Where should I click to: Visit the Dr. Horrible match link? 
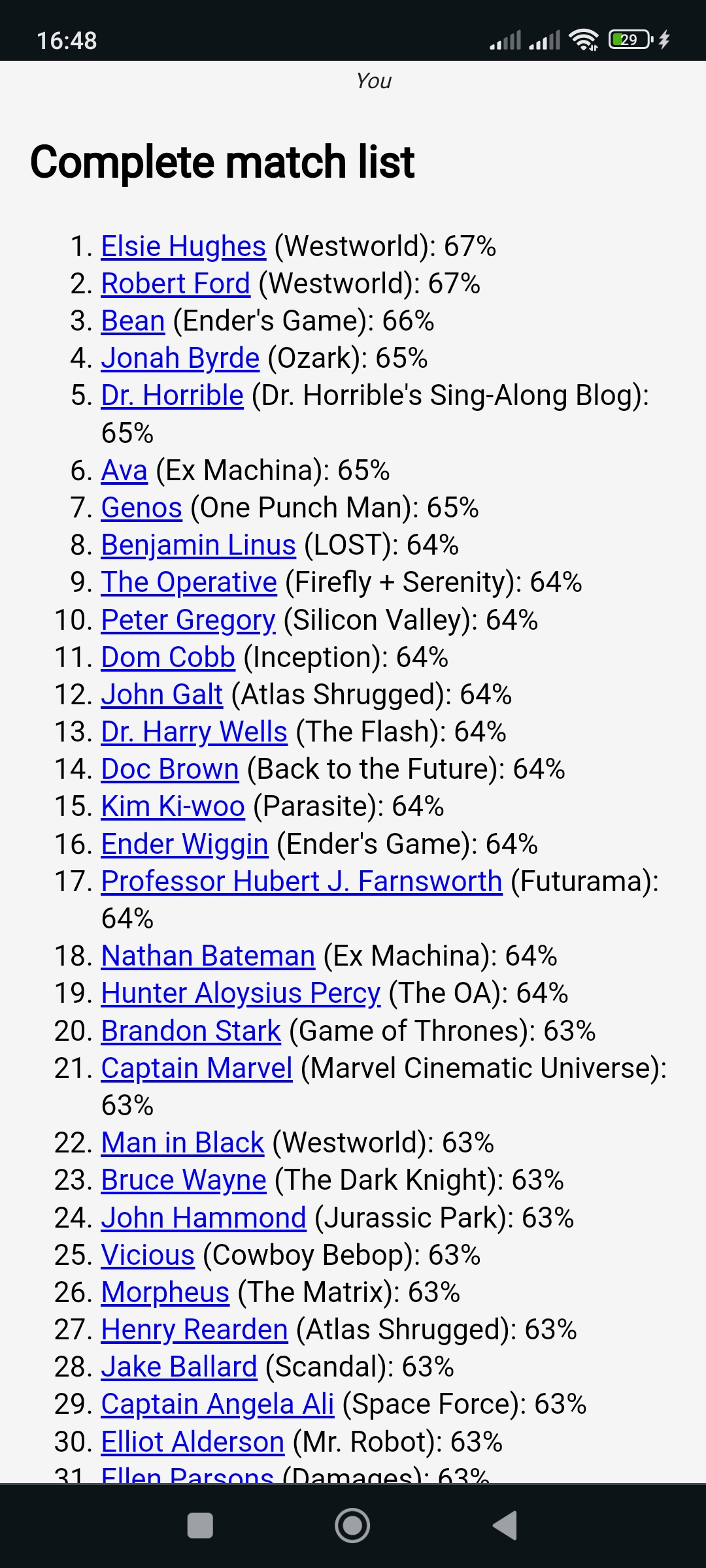pos(173,396)
